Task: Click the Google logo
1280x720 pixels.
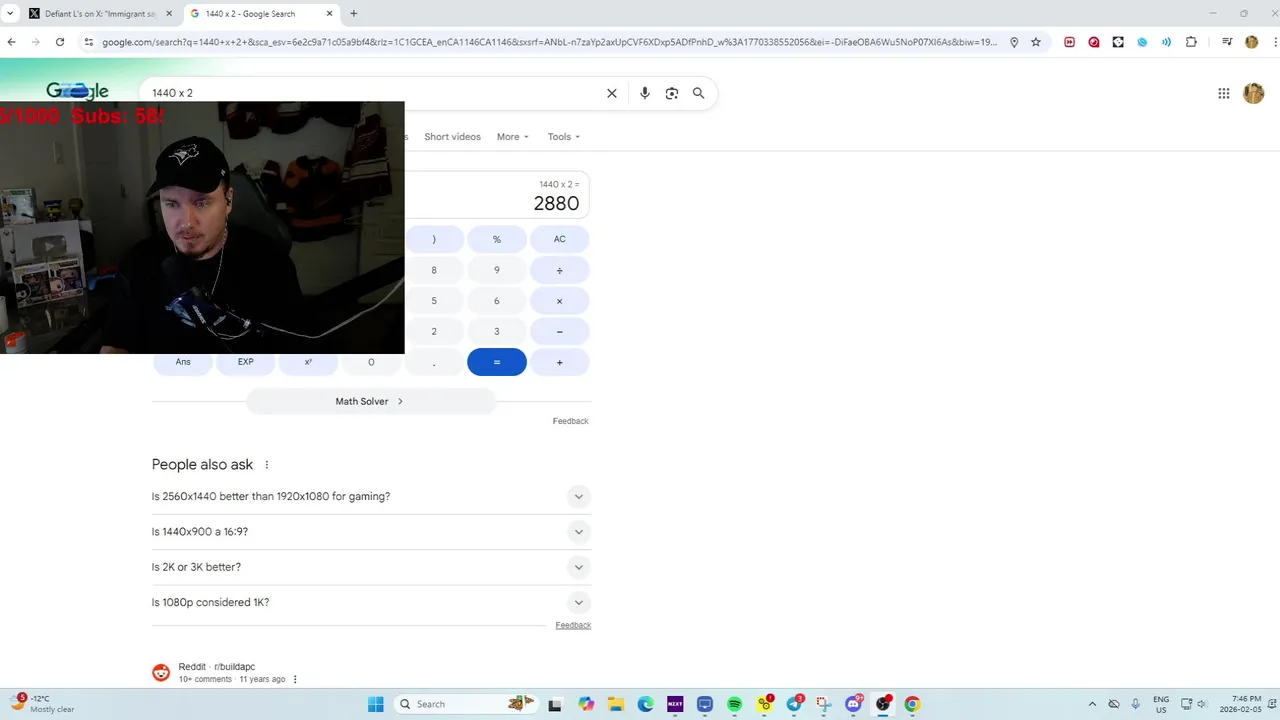Action: [77, 92]
